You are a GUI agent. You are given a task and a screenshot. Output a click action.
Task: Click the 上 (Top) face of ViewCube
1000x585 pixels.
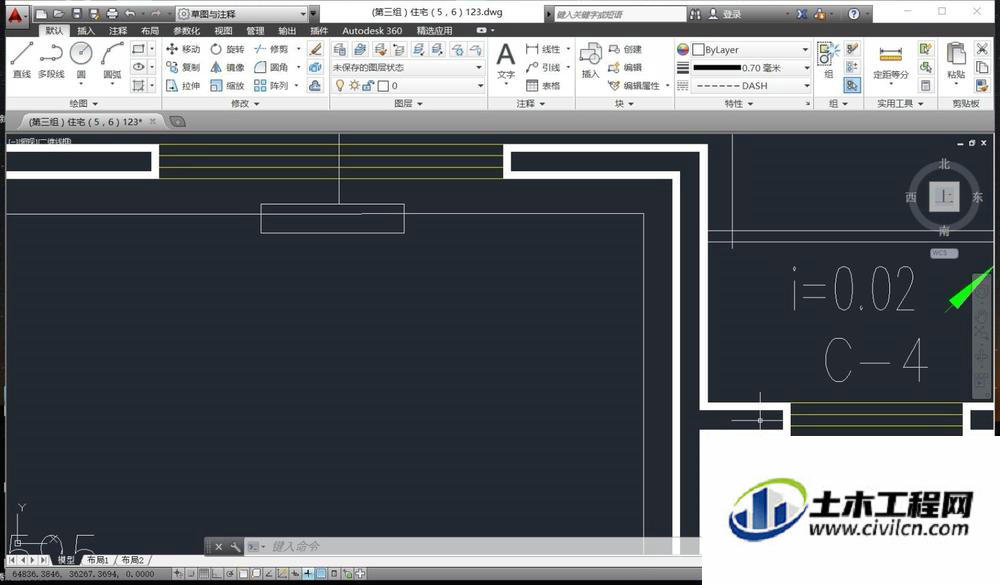[x=944, y=196]
